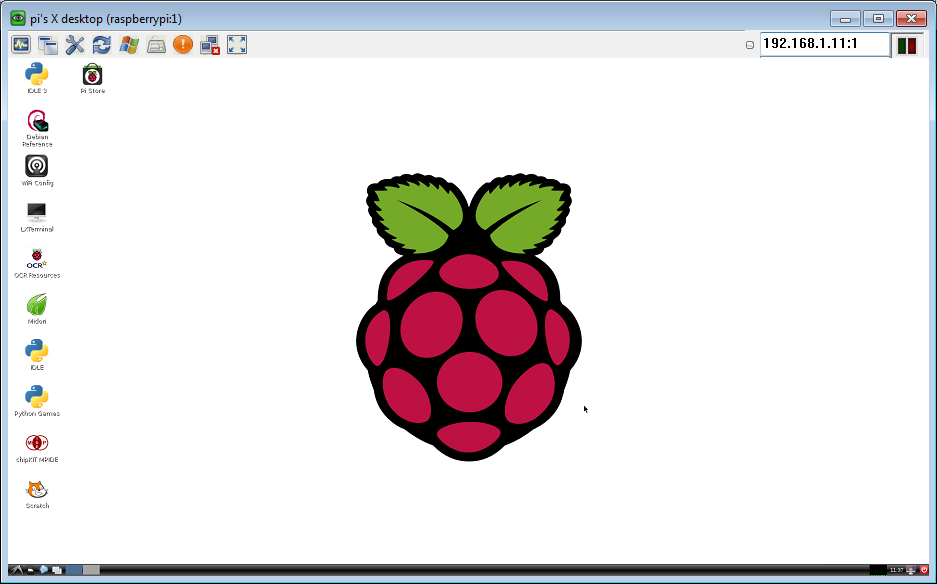Viewport: 937px width, 584px height.
Task: Click the Refresh screen toolbar icon
Action: click(102, 44)
